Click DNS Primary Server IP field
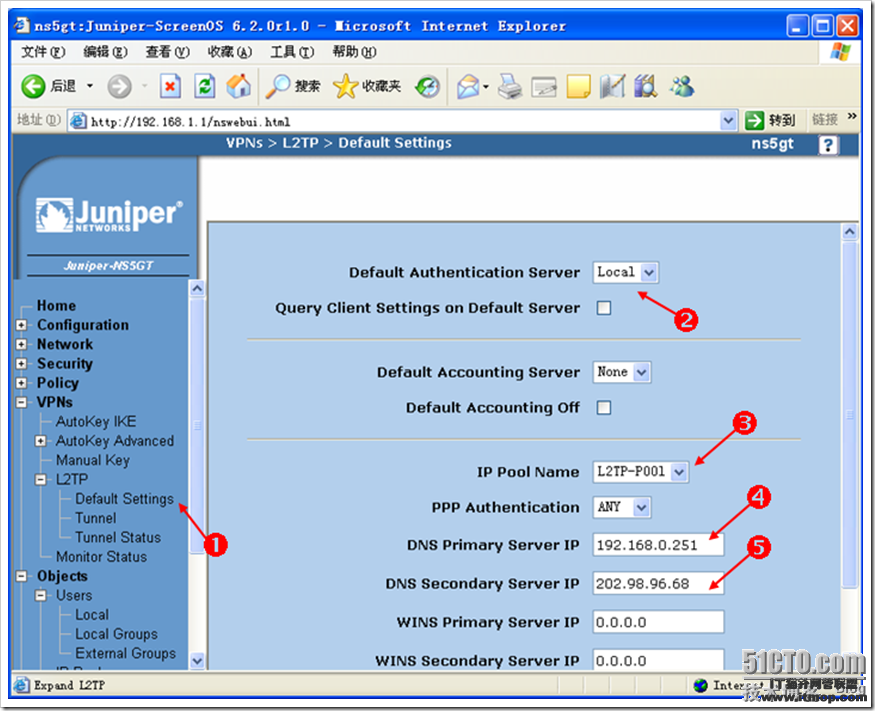 [x=658, y=545]
